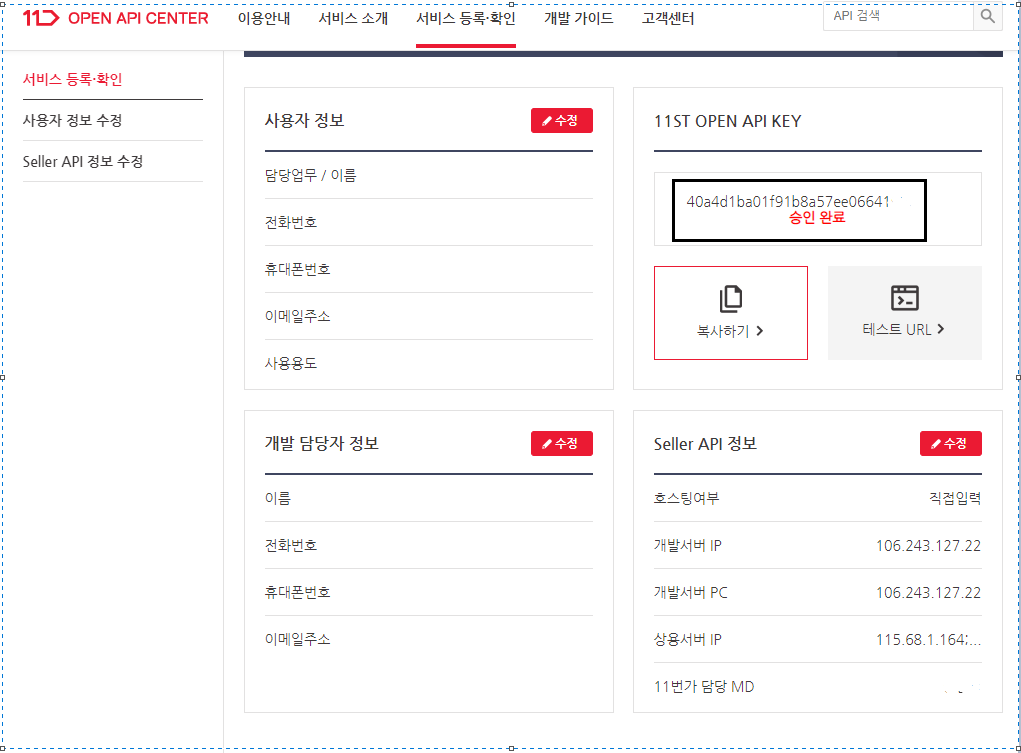Screen dimensions: 1021x753
Task: Click 이메일주소 row under 개발 담당자 정보
Action: 428,639
